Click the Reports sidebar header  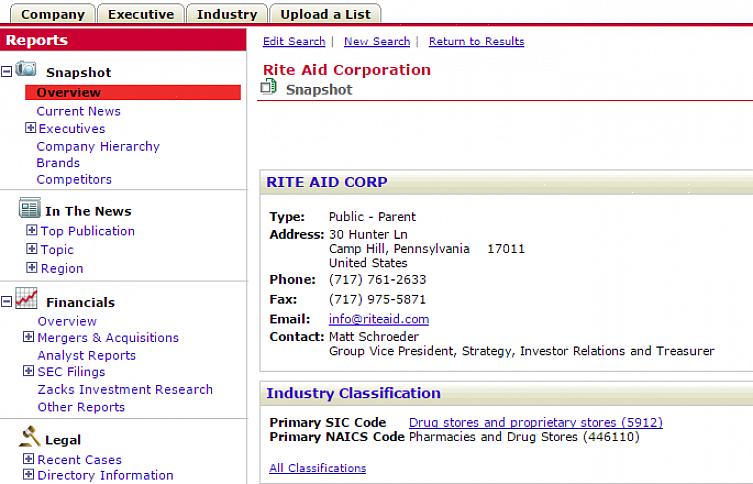[123, 40]
